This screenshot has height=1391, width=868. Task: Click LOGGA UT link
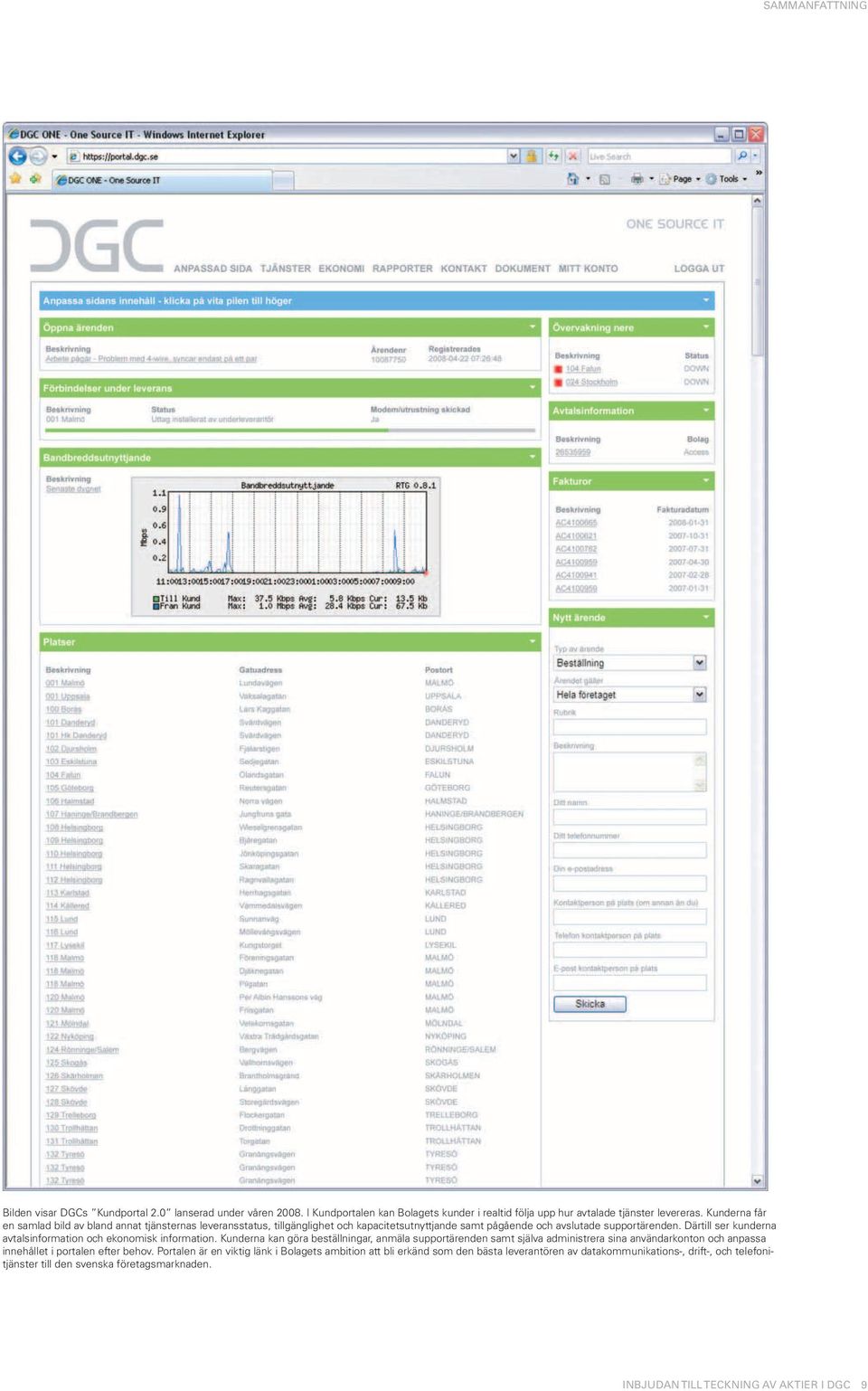pos(699,269)
